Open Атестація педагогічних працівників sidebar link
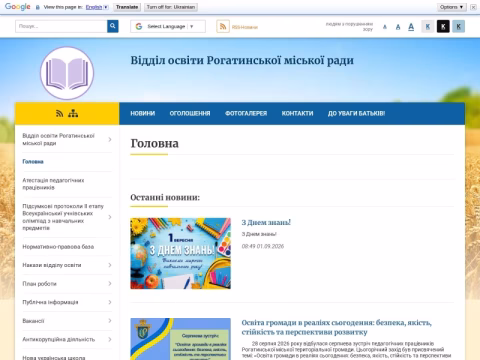Screen dimensions: 480x360 pos(53,184)
